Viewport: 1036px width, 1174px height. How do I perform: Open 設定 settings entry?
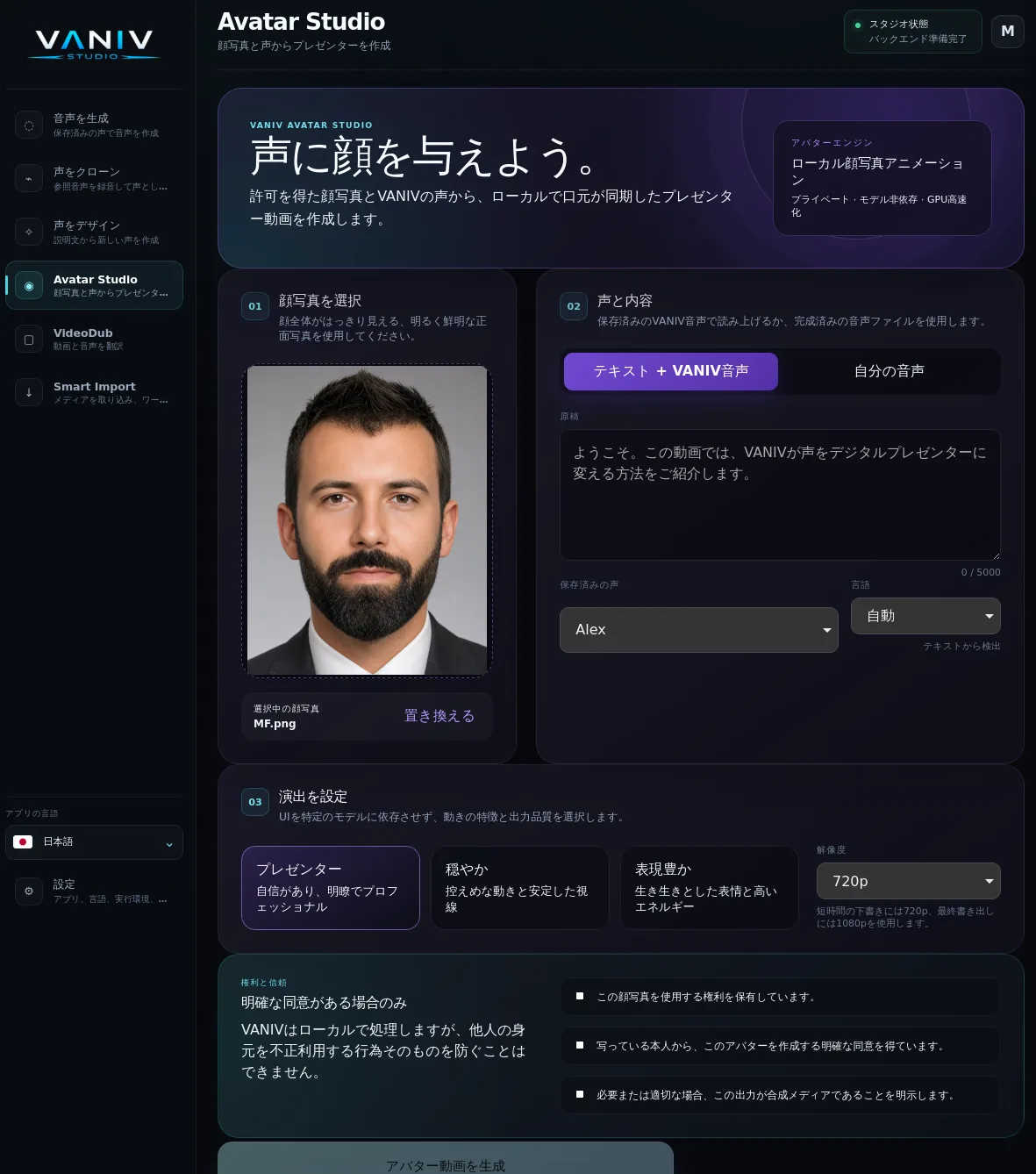pyautogui.click(x=94, y=891)
